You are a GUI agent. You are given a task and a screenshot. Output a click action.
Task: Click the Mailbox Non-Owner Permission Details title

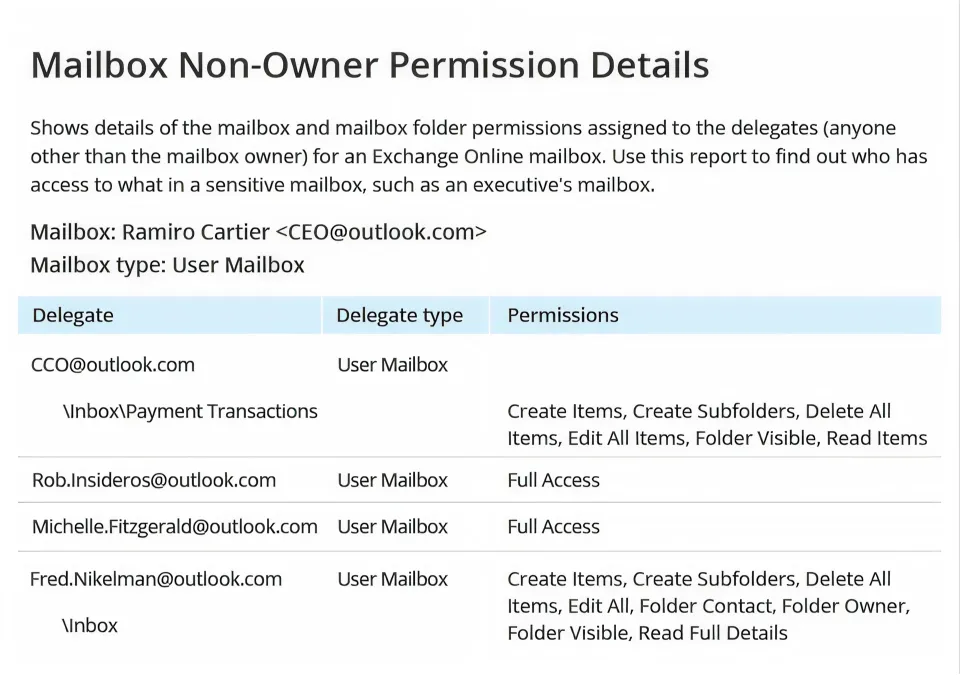(370, 66)
